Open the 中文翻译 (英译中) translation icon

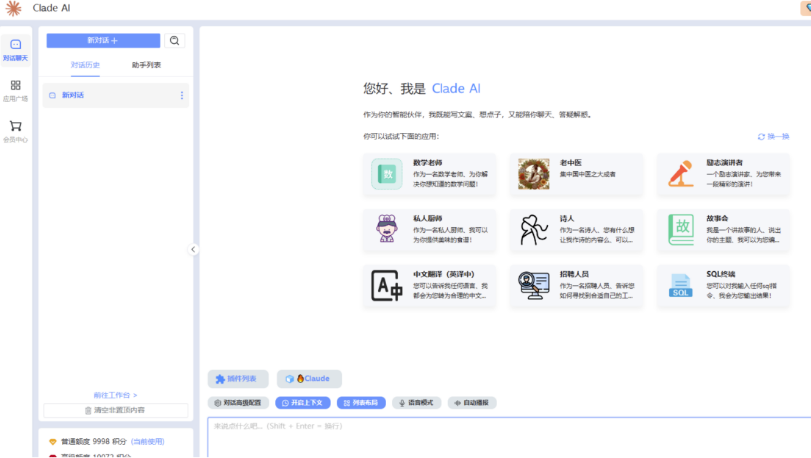[x=387, y=285]
